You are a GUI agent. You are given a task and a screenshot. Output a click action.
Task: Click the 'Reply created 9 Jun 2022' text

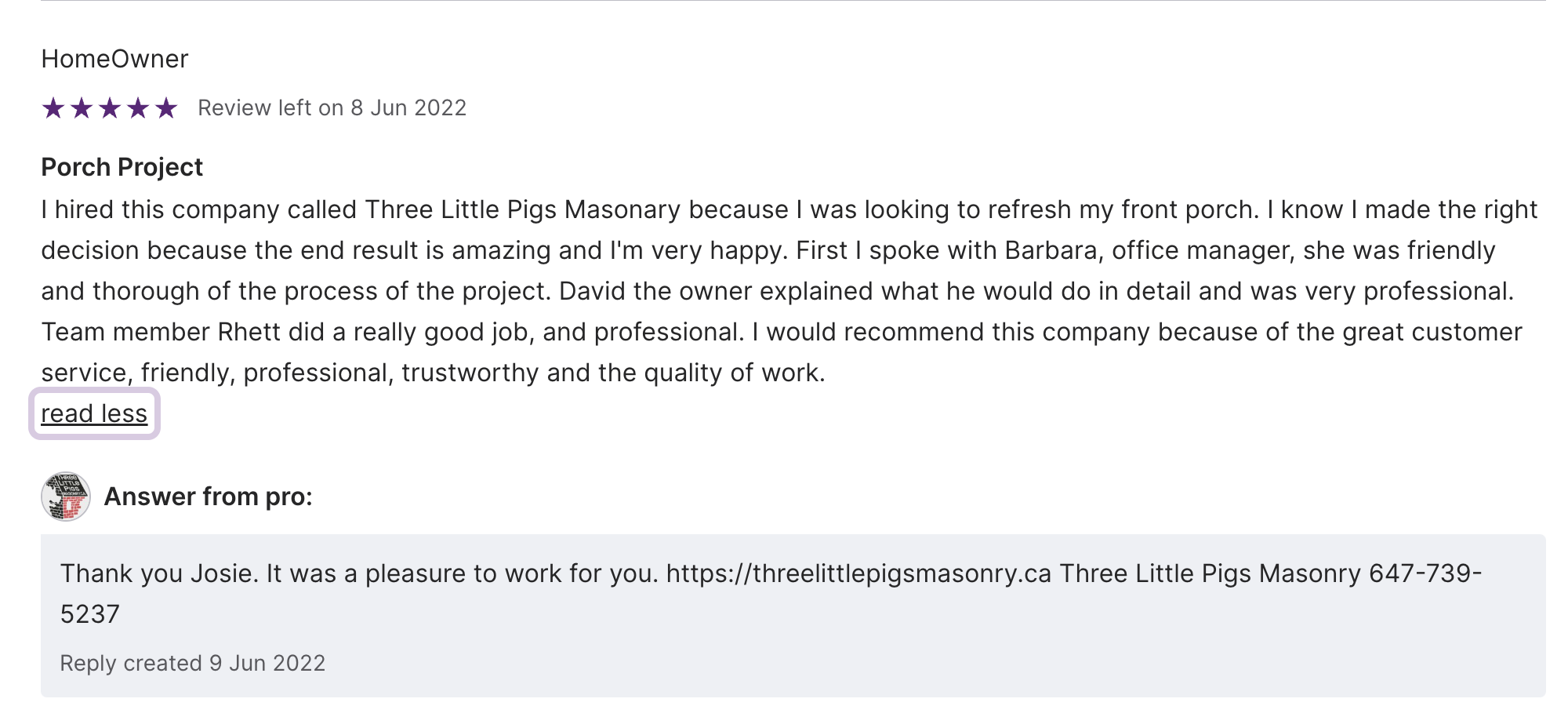pos(192,664)
